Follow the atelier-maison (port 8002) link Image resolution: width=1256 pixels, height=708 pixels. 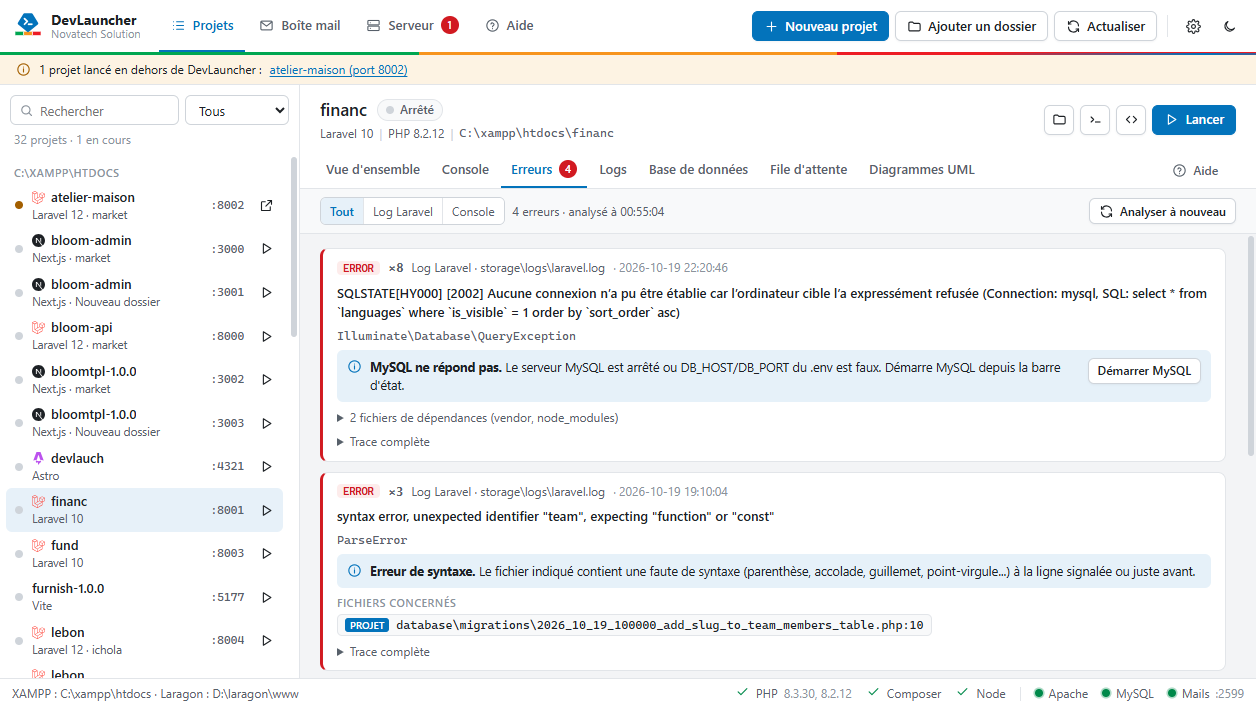[338, 70]
